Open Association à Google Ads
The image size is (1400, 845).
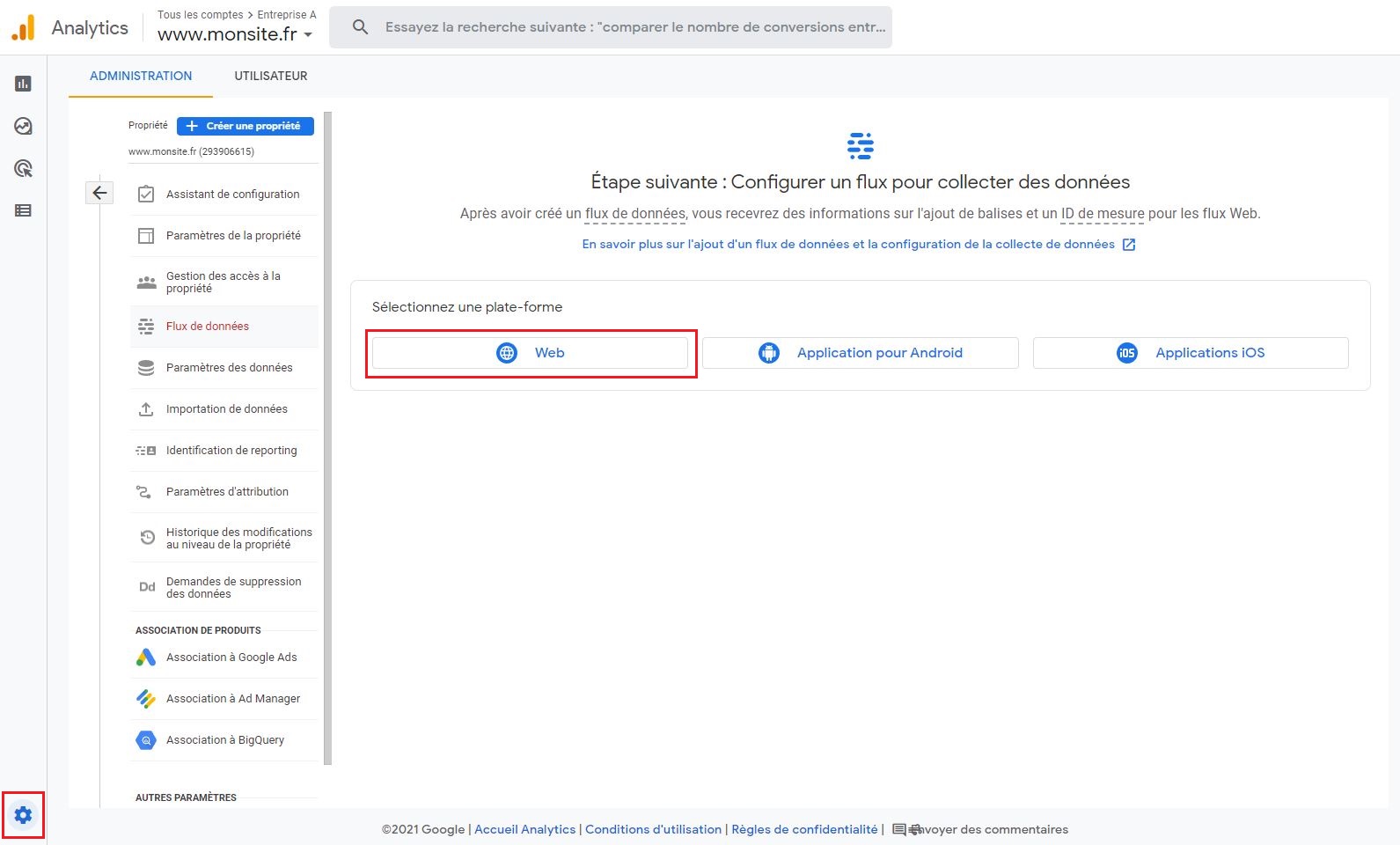click(231, 658)
